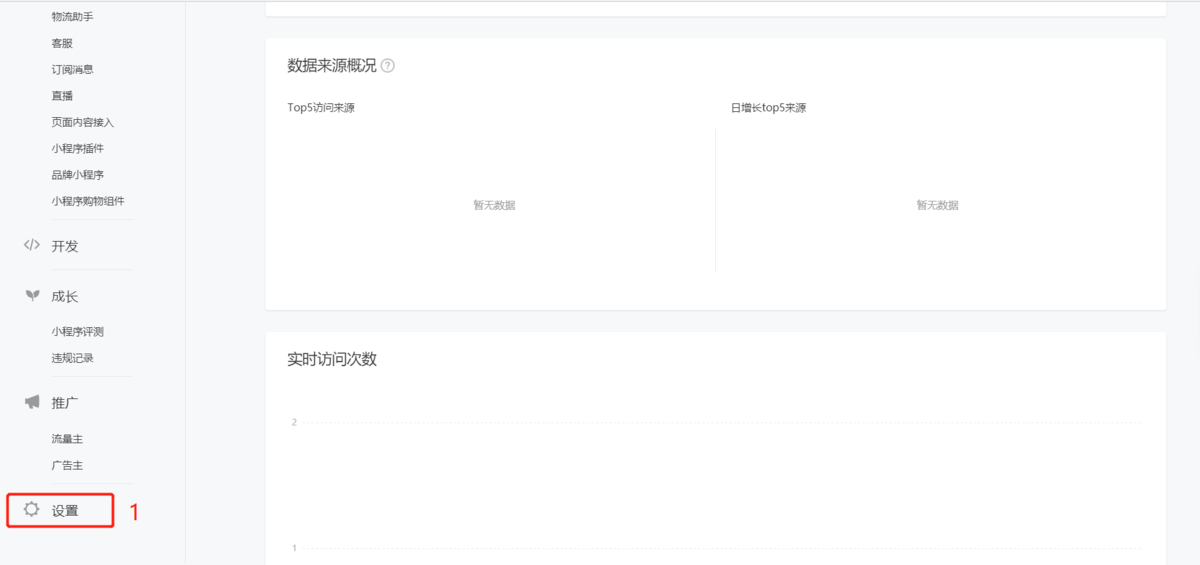Image resolution: width=1200 pixels, height=565 pixels.
Task: Click 暂无数据 under Top5访问来源
Action: coord(494,205)
